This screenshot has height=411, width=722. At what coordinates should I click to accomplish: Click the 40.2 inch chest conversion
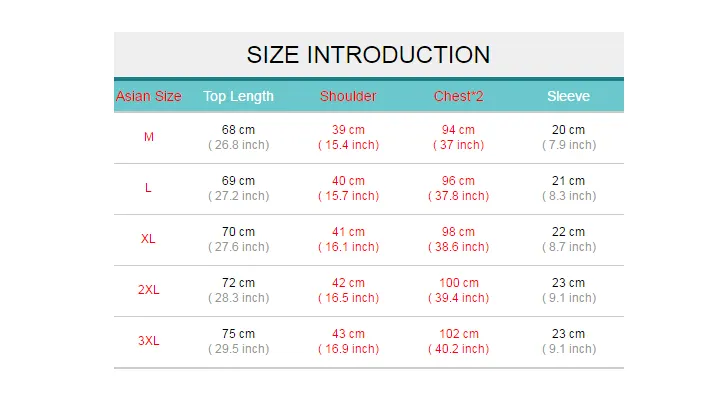459,349
